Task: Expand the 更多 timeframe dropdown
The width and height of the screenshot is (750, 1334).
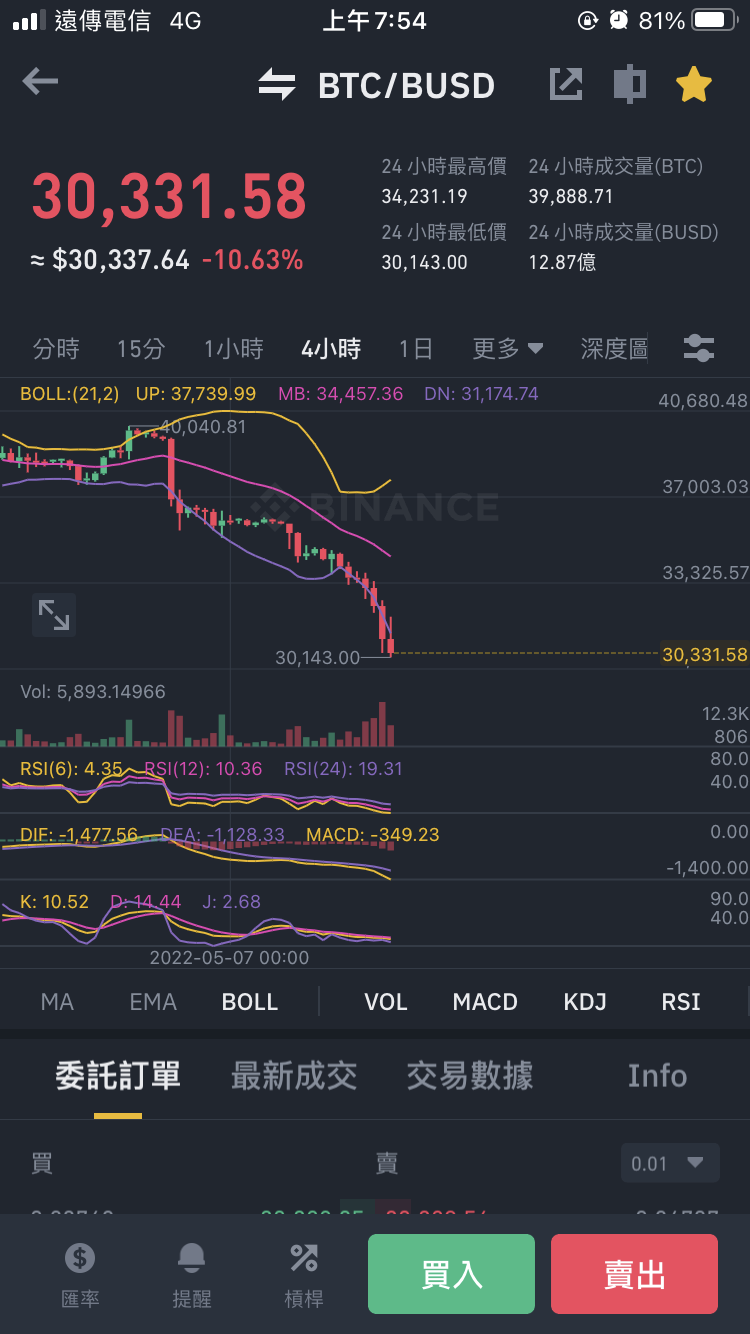Action: click(508, 349)
